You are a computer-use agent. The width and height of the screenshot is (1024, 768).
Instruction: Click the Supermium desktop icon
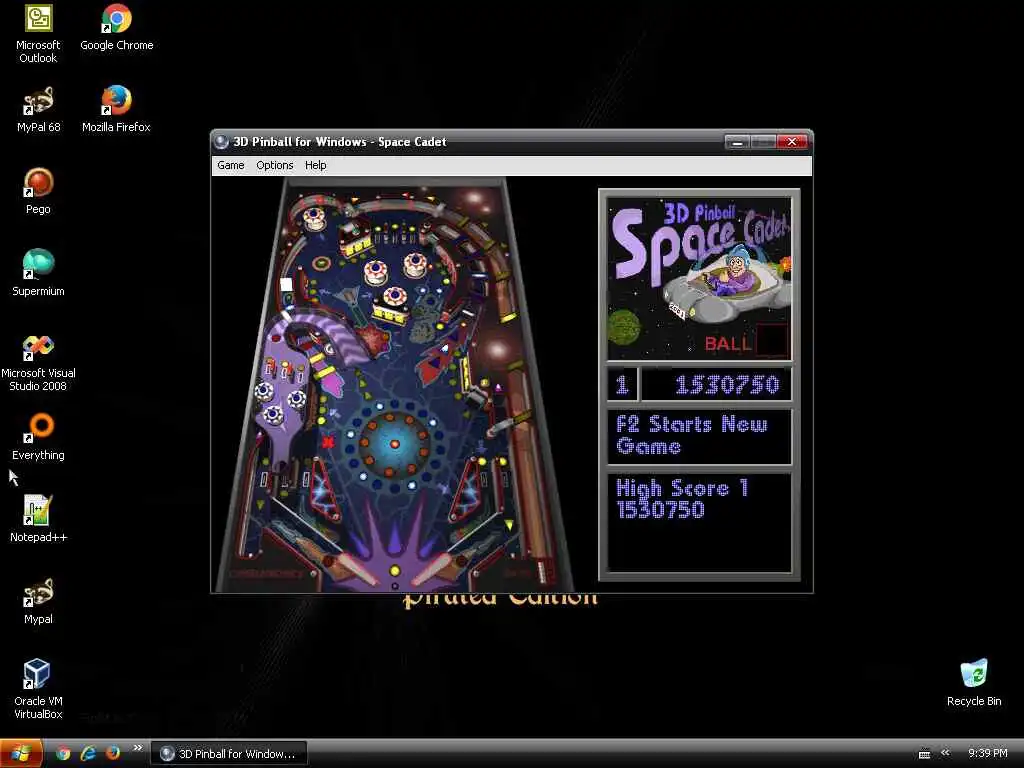click(38, 274)
